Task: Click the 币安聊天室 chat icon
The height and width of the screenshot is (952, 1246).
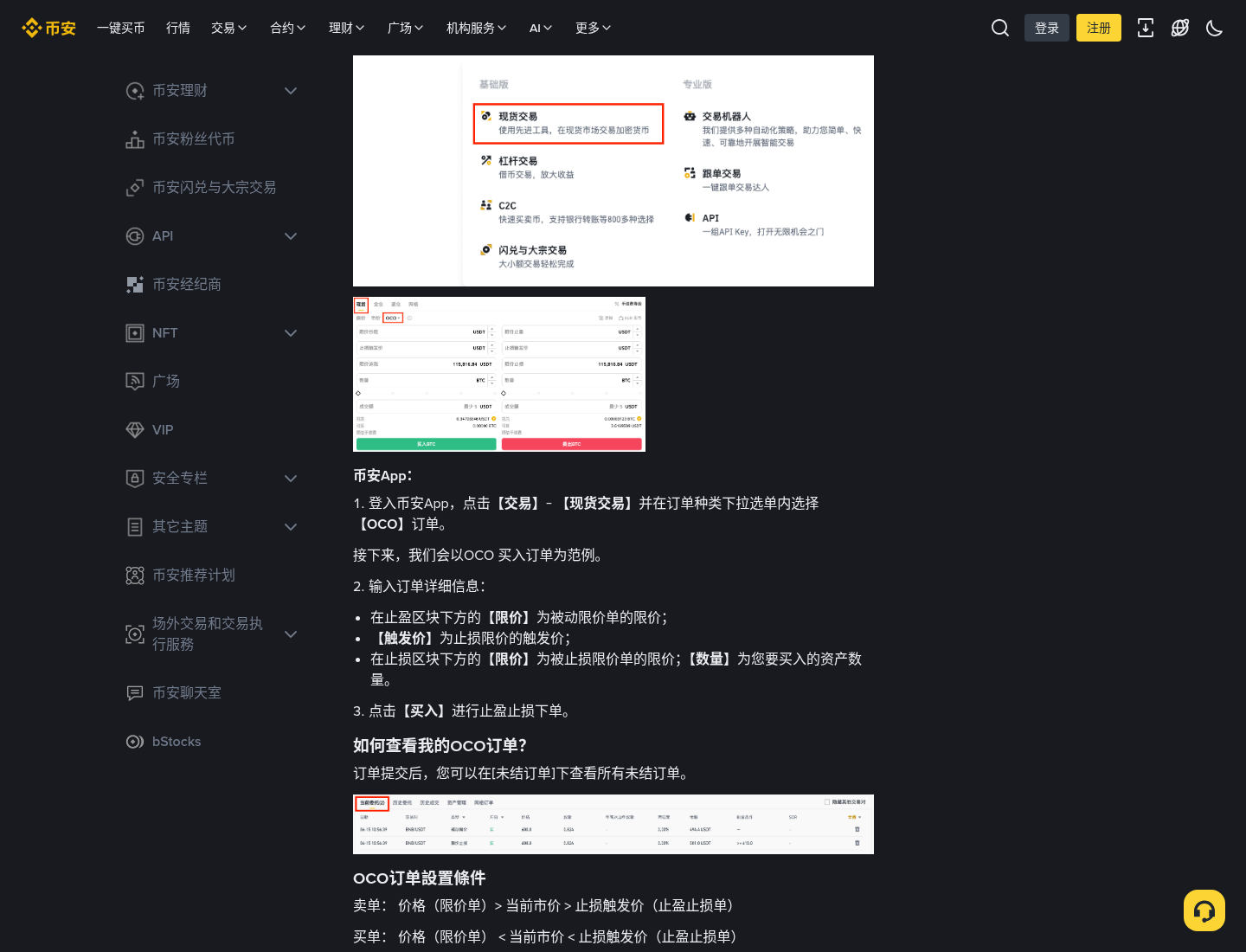Action: pyautogui.click(x=135, y=693)
